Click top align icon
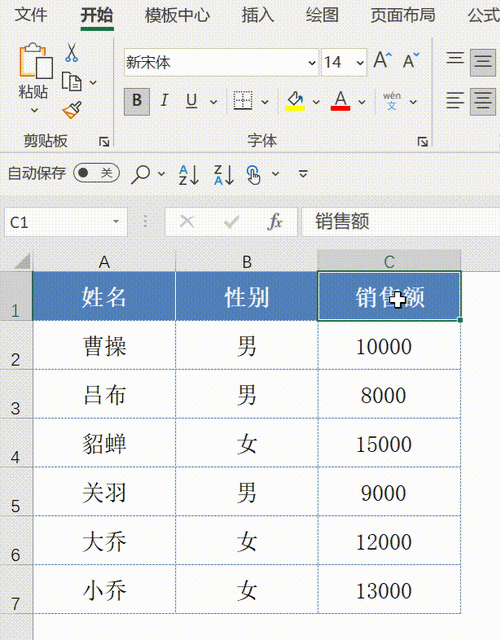Screen dimensions: 500x640 point(455,58)
